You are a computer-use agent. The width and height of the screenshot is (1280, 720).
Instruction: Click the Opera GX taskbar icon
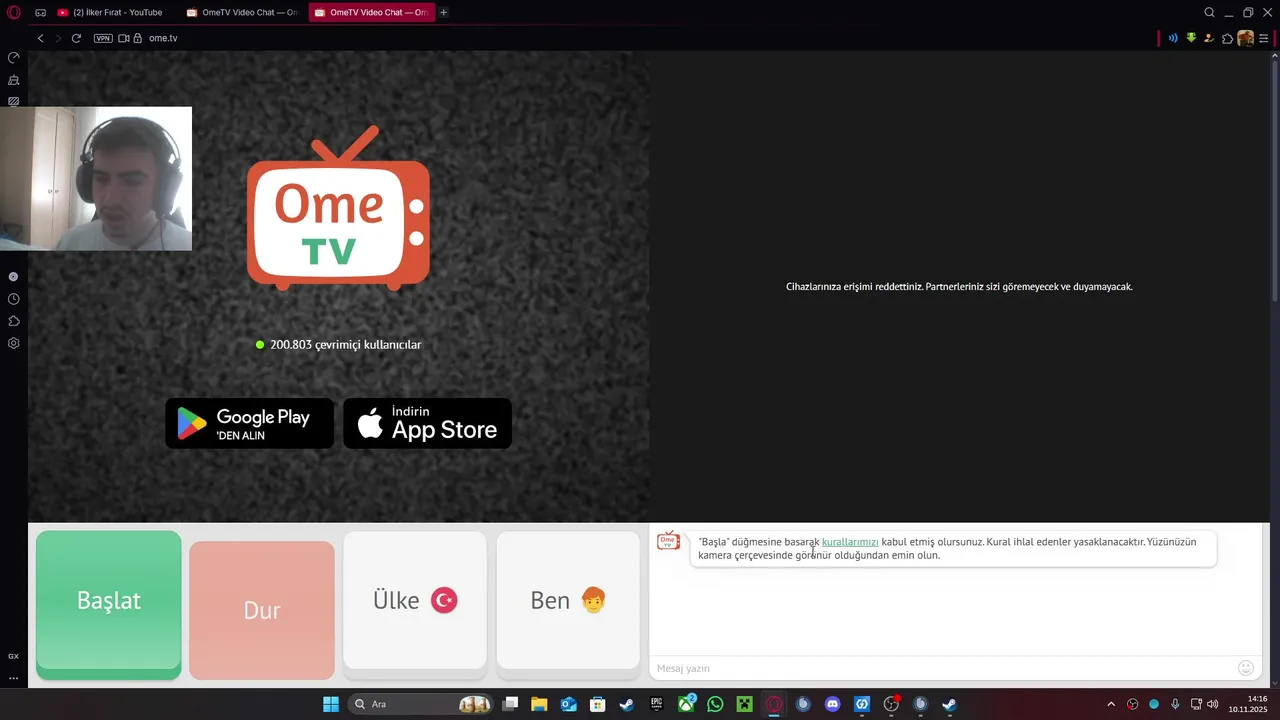click(x=773, y=704)
